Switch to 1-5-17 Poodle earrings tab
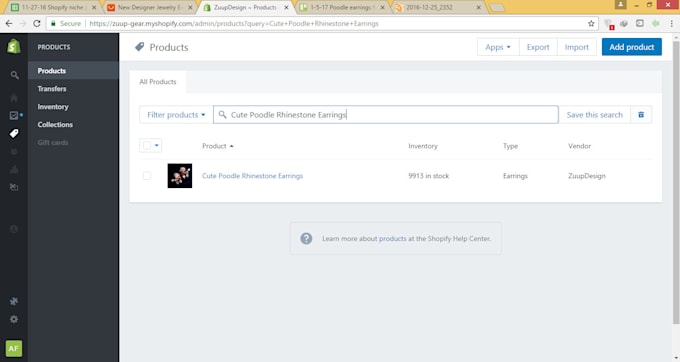This screenshot has height=362, width=680. [342, 7]
